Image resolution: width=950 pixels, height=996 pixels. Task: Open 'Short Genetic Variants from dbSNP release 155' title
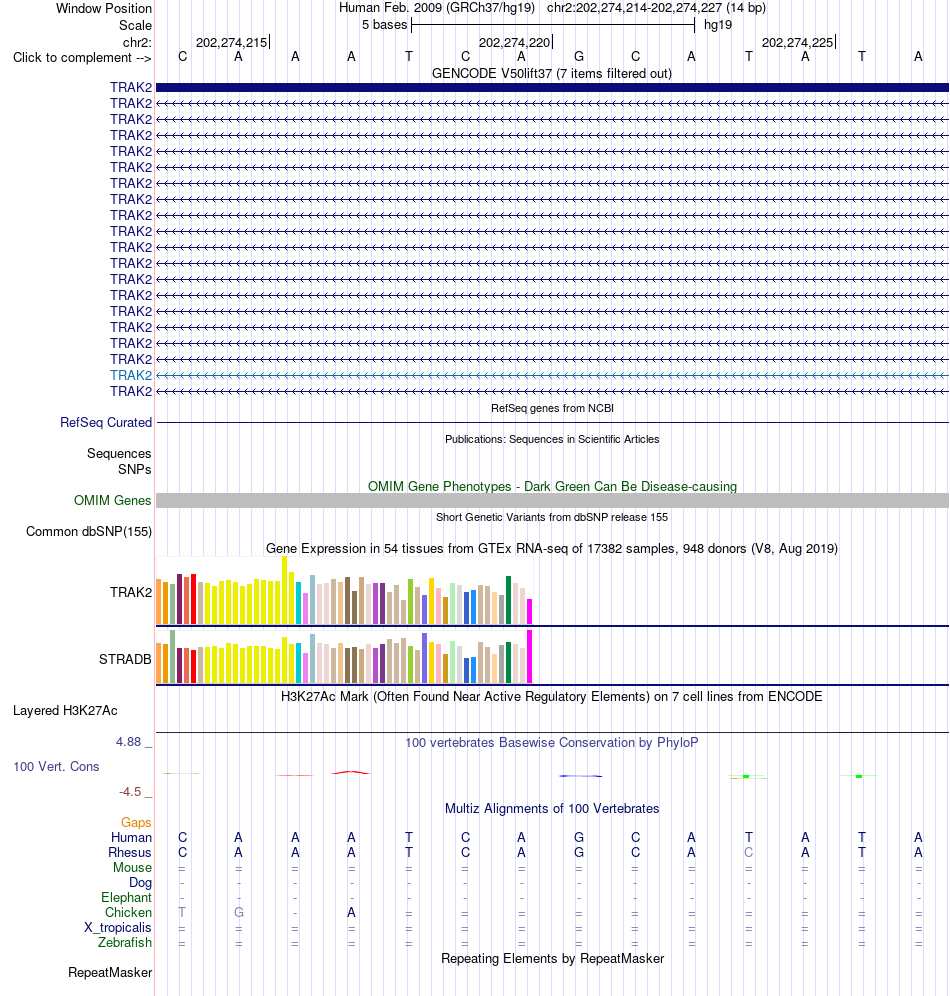coord(552,518)
